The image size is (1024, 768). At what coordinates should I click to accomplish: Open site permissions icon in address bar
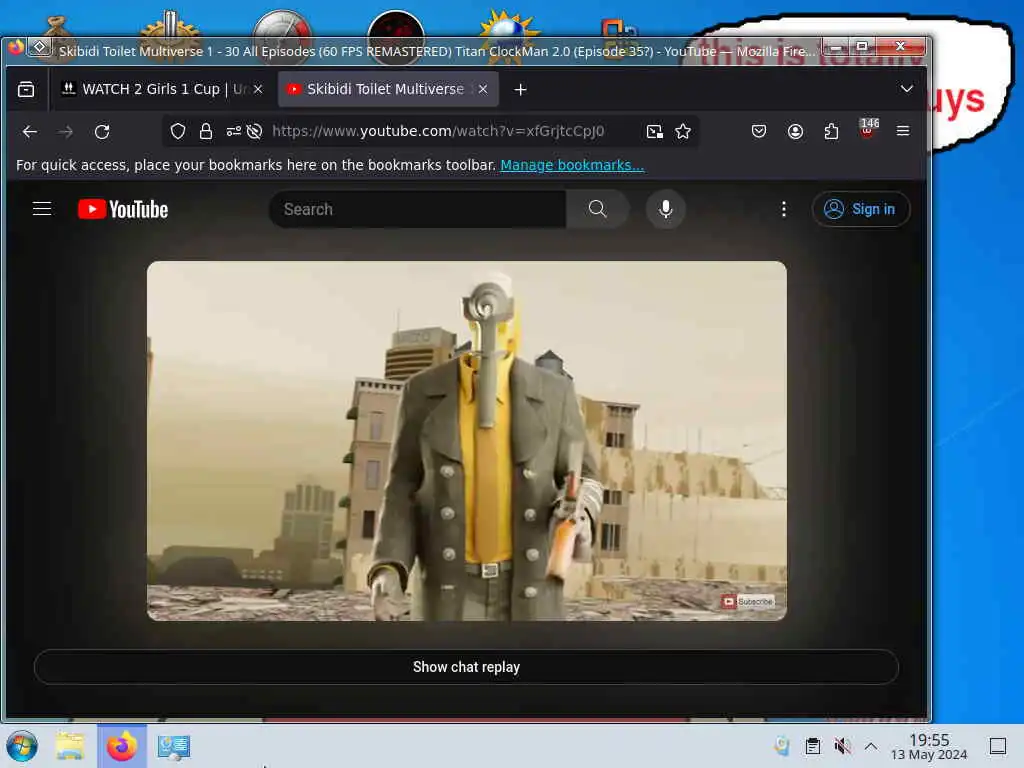coord(234,131)
